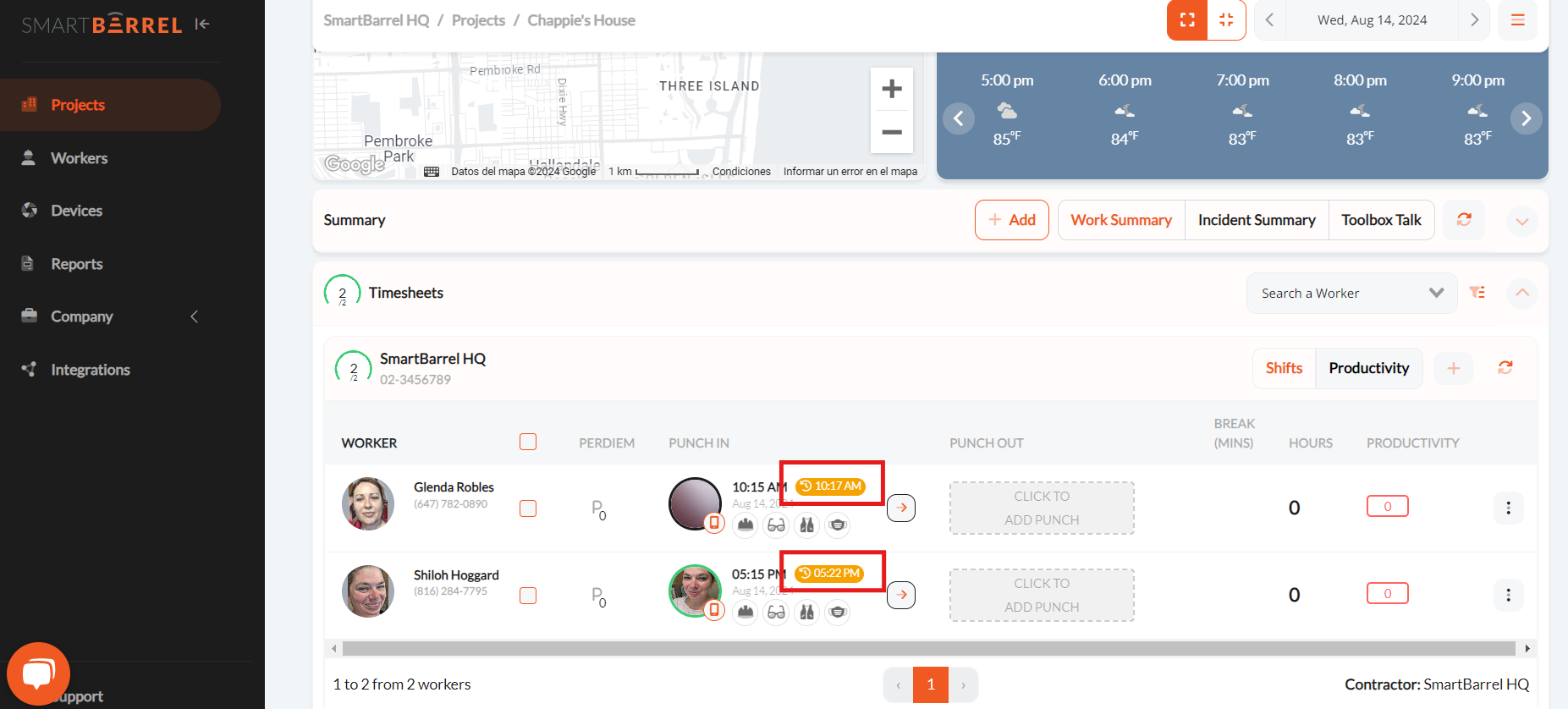Click Glenda Robles' productivity value field
The height and width of the screenshot is (709, 1568).
[x=1388, y=506]
